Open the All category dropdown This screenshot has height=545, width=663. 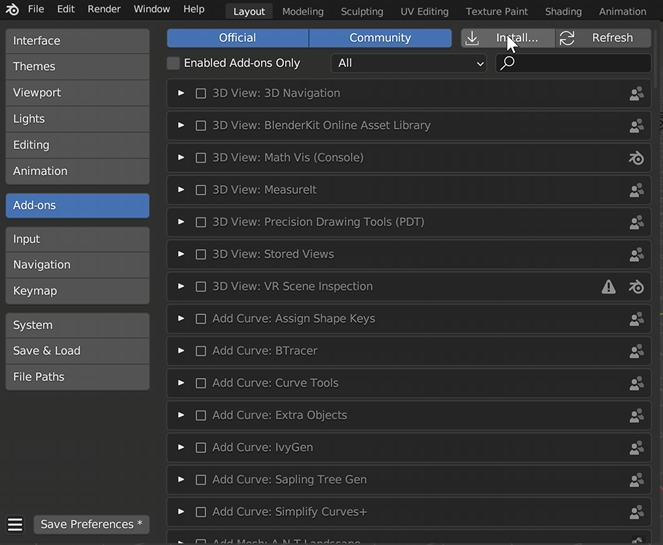409,63
